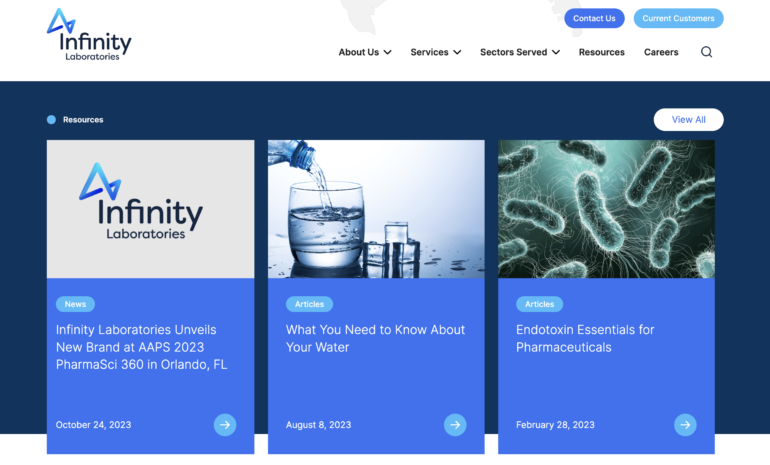Screen dimensions: 770x465
Task: Open the Infinity Laboratories logo thumbnail
Action: [150, 208]
